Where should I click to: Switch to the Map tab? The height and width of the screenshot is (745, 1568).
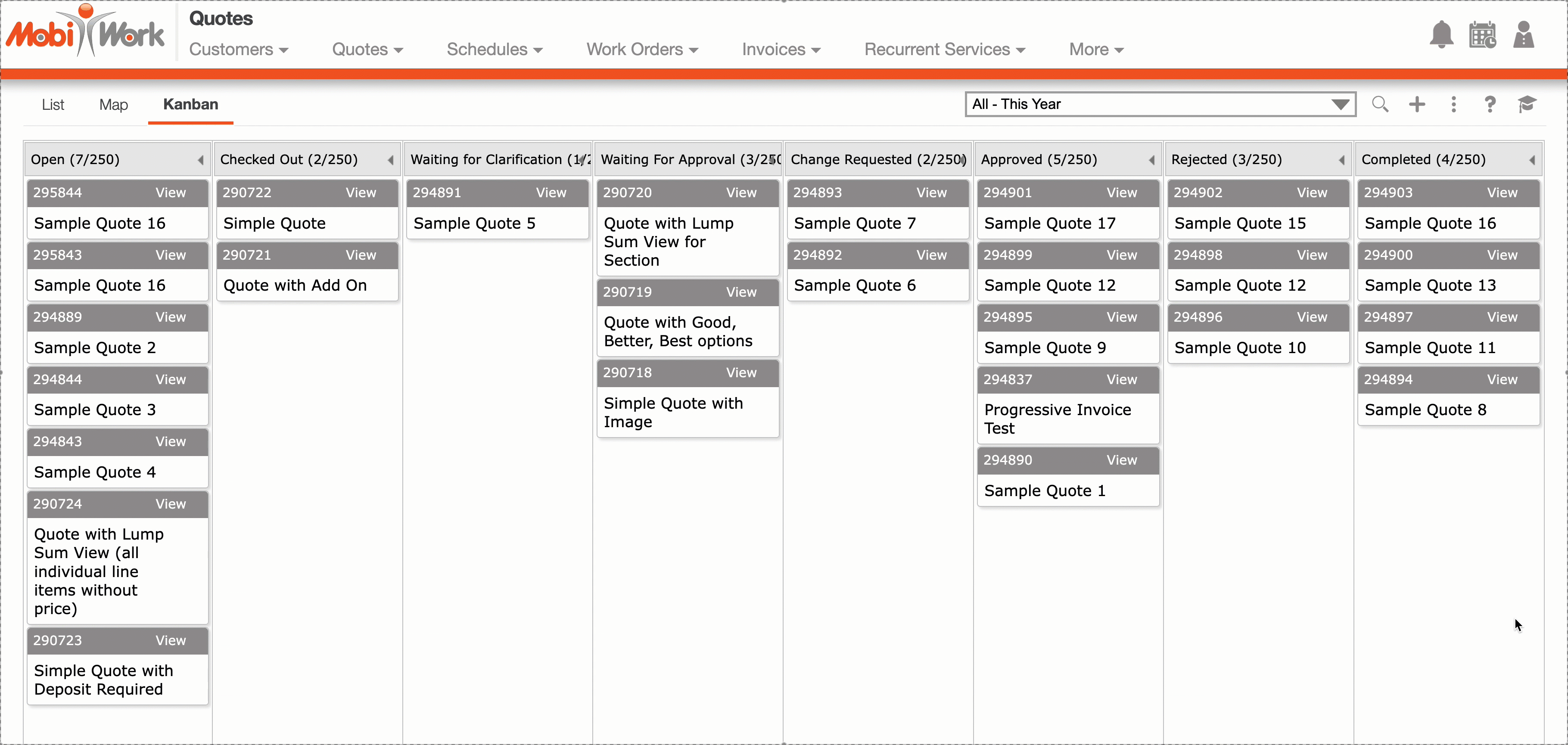point(113,105)
